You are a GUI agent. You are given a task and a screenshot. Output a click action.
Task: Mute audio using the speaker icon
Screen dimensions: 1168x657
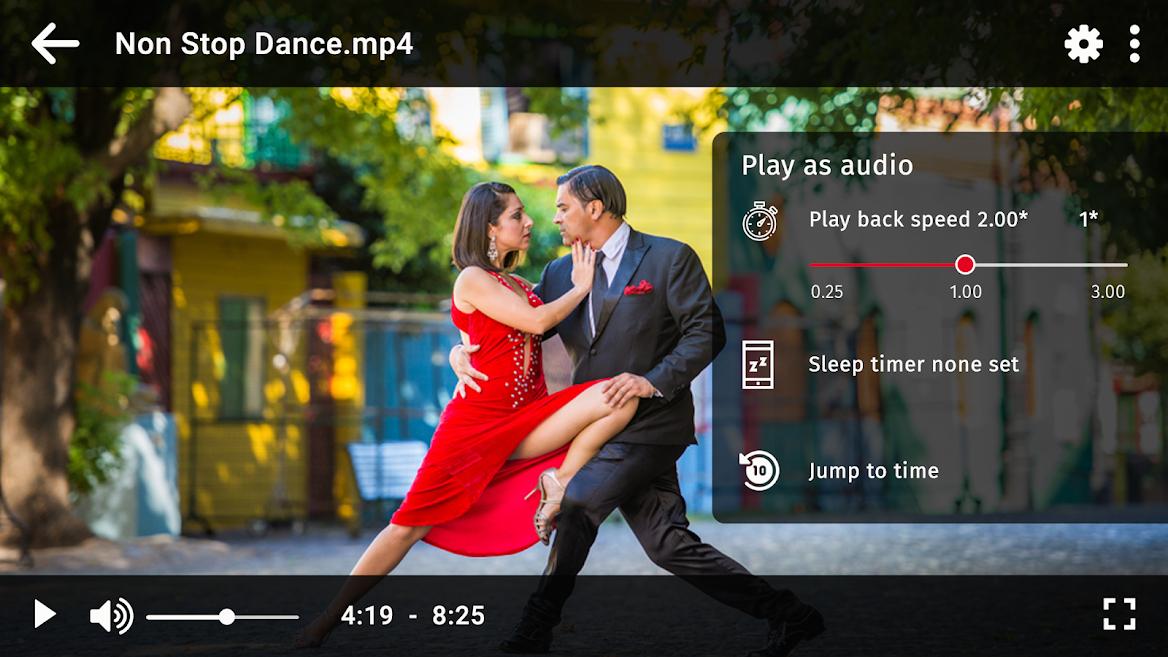click(110, 616)
